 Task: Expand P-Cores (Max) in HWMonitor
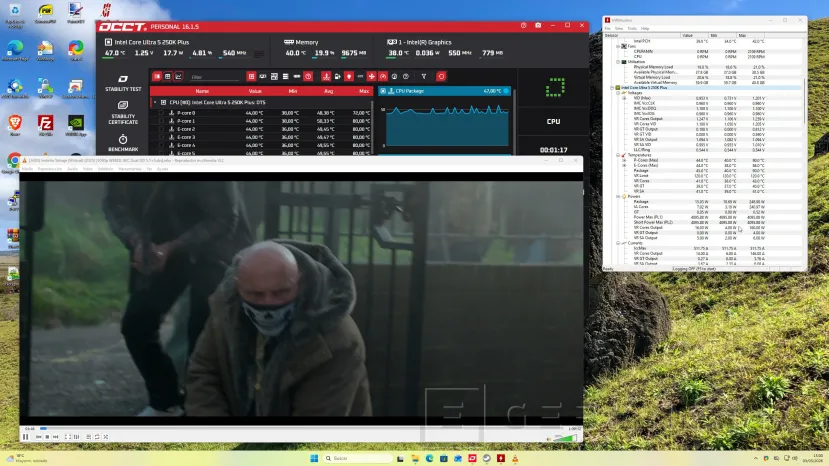click(x=624, y=160)
